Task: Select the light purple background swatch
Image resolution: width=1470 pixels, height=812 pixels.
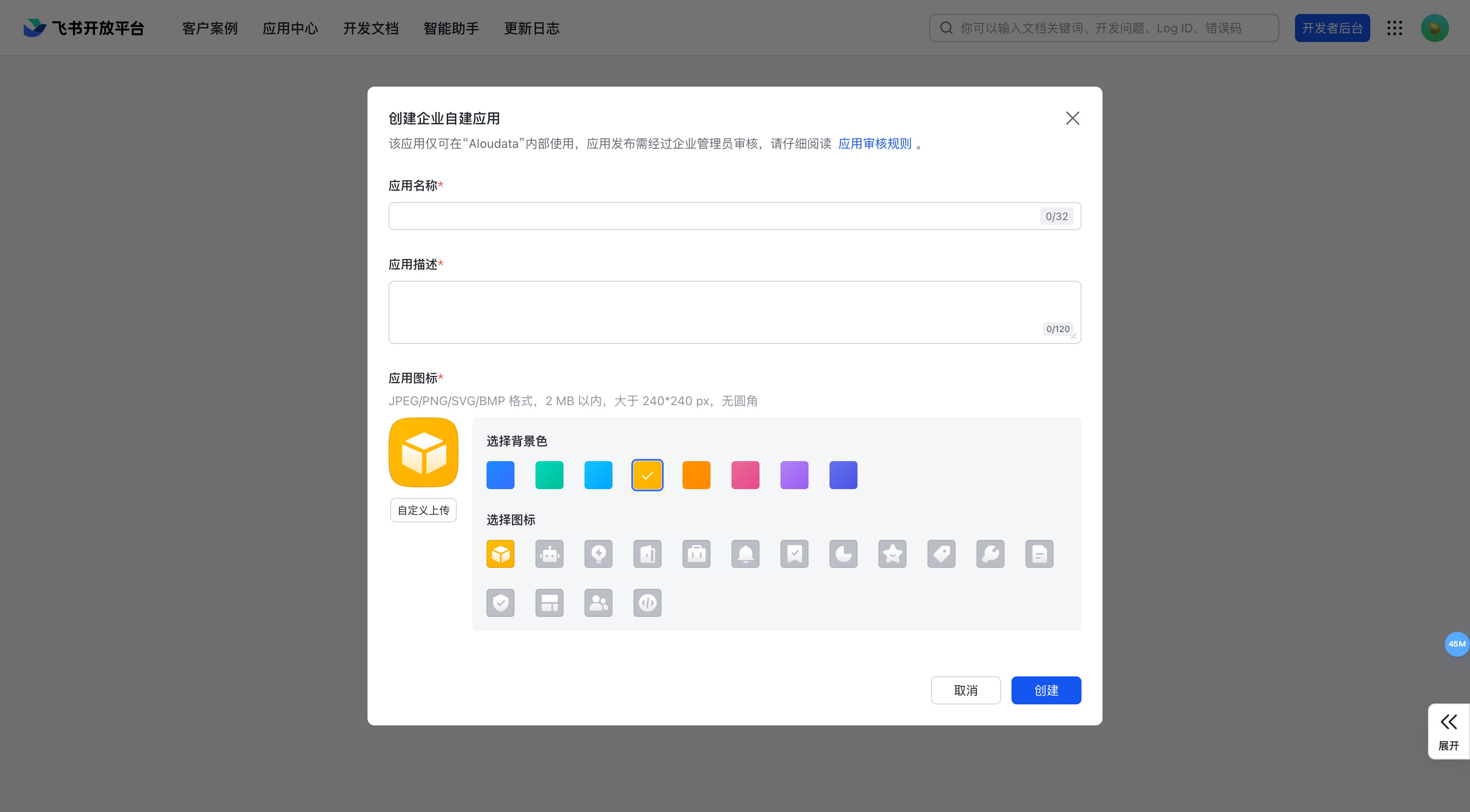Action: 795,475
